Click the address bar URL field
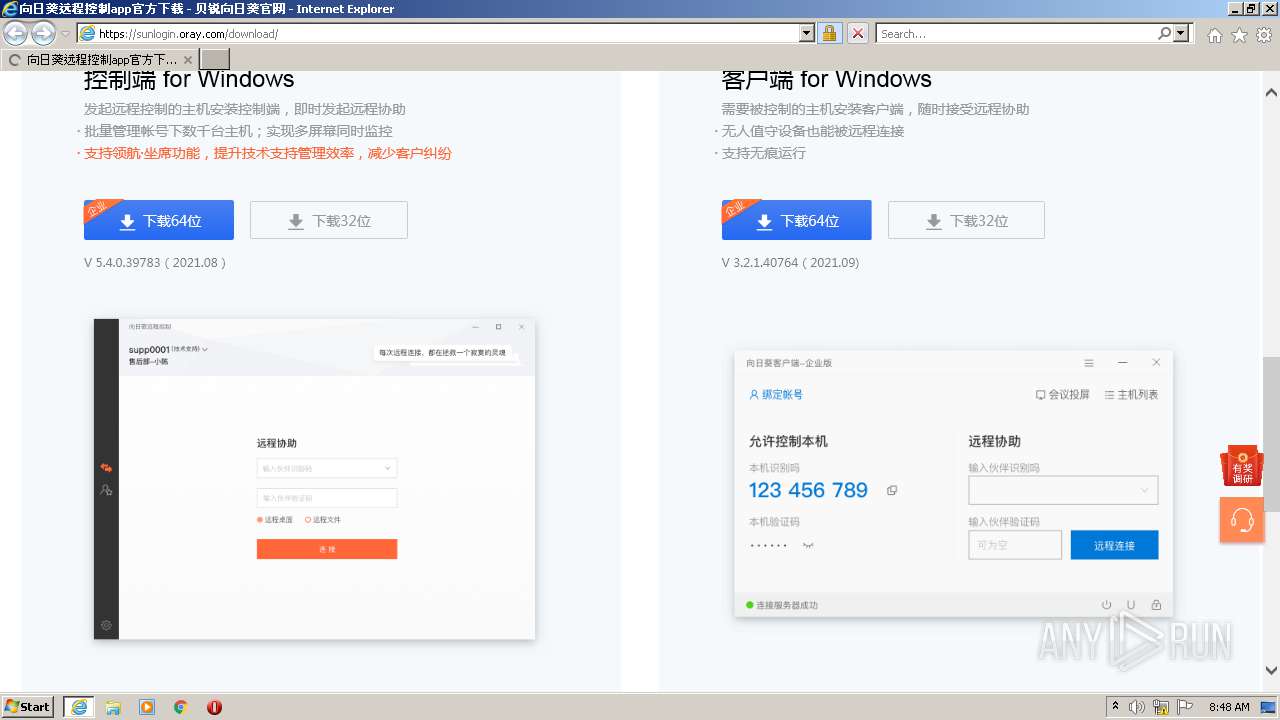Screen dimensions: 1280x720 [x=438, y=33]
